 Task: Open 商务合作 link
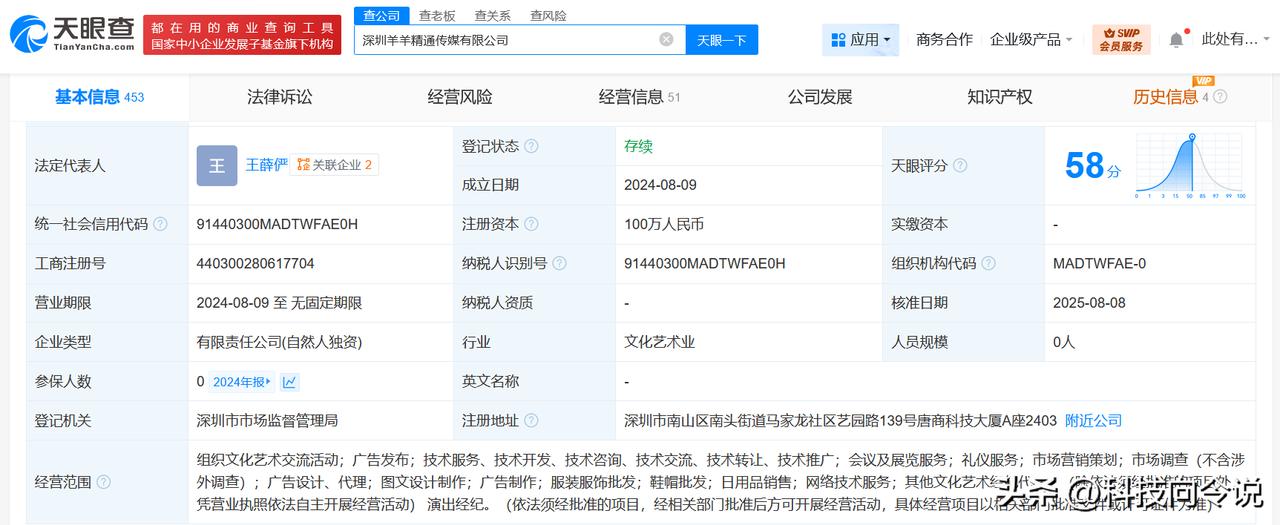point(944,40)
